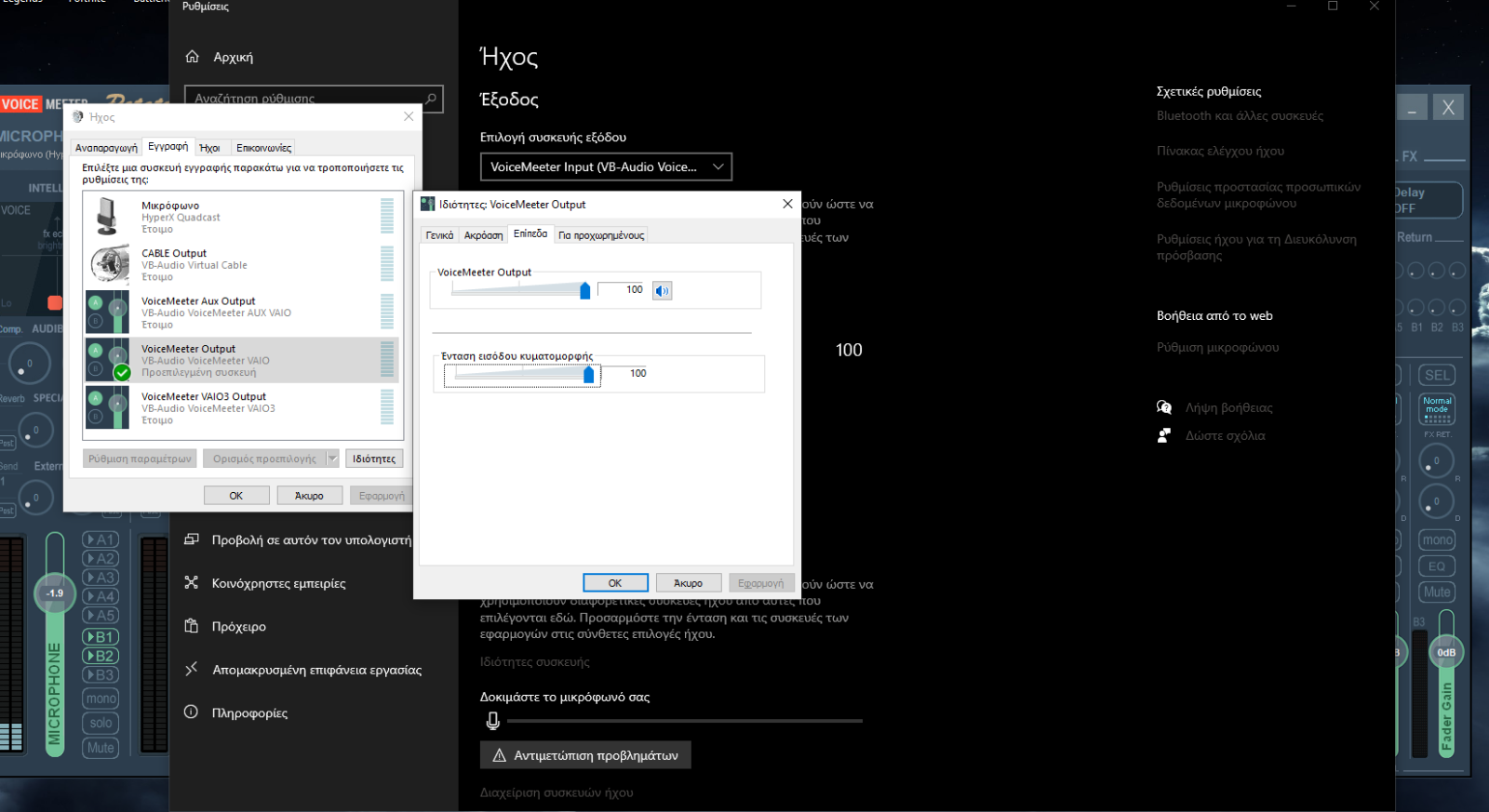1489x812 pixels.
Task: Expand the Ορισμός προεπιλογής dropdown arrow
Action: (332, 459)
